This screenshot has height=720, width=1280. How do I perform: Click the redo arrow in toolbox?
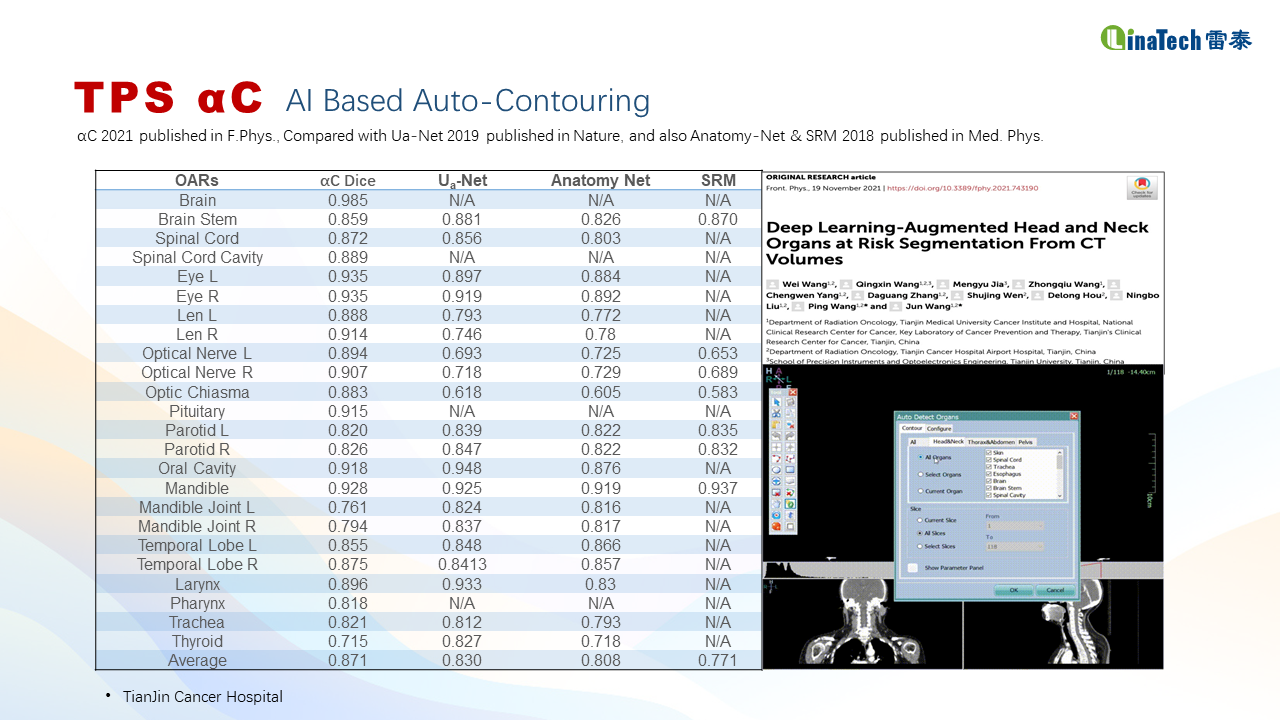pyautogui.click(x=790, y=435)
